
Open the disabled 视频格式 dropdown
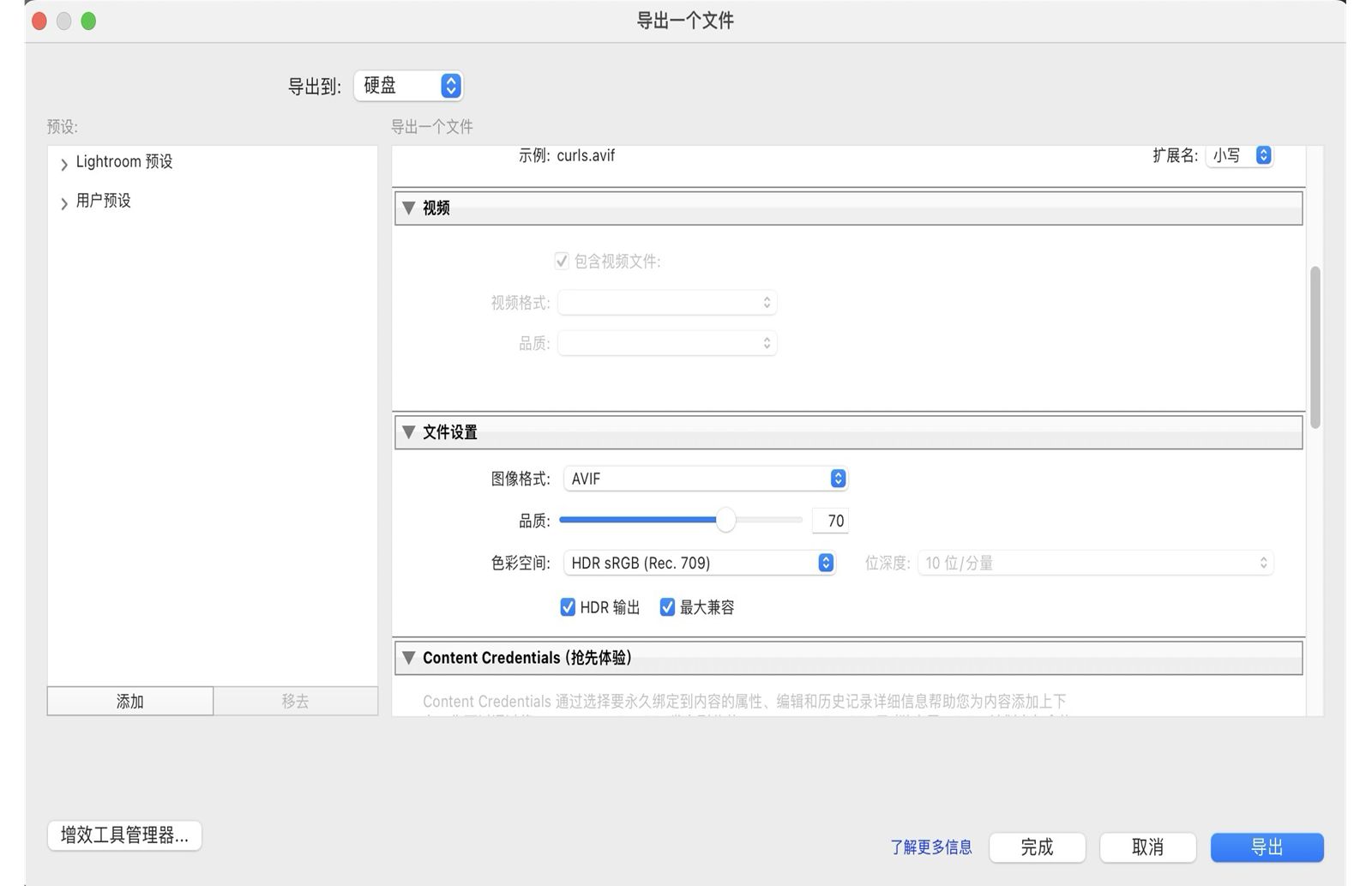point(667,303)
